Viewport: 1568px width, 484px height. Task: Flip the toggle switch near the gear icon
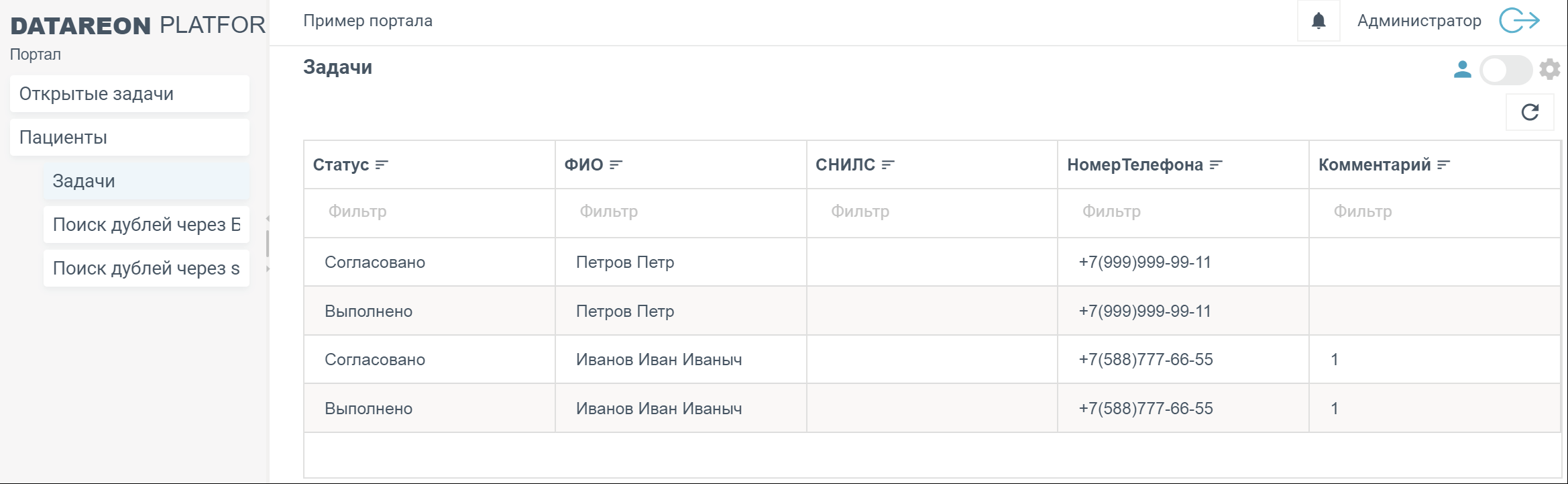tap(1506, 70)
